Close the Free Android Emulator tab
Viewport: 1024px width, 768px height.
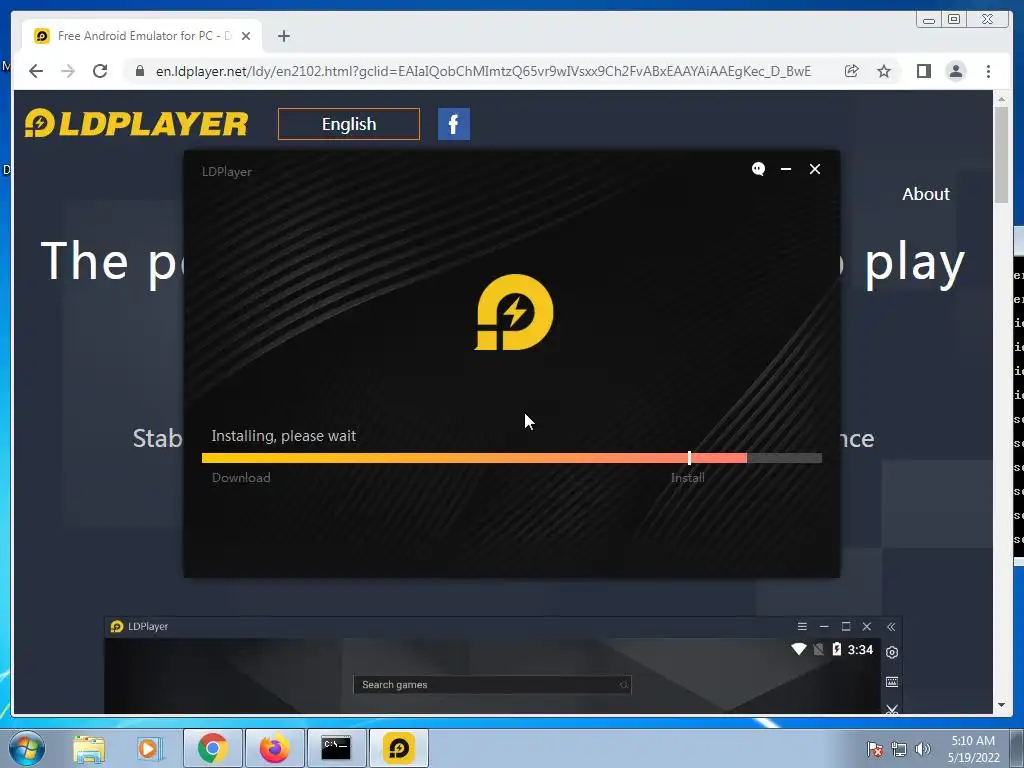click(246, 36)
